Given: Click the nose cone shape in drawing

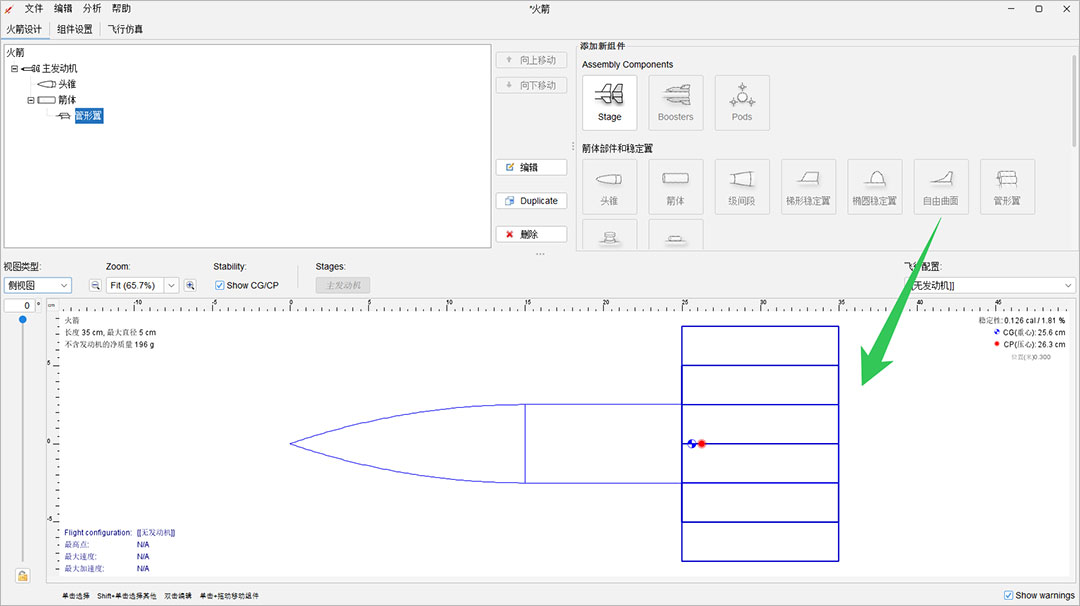Looking at the screenshot, I should [408, 443].
